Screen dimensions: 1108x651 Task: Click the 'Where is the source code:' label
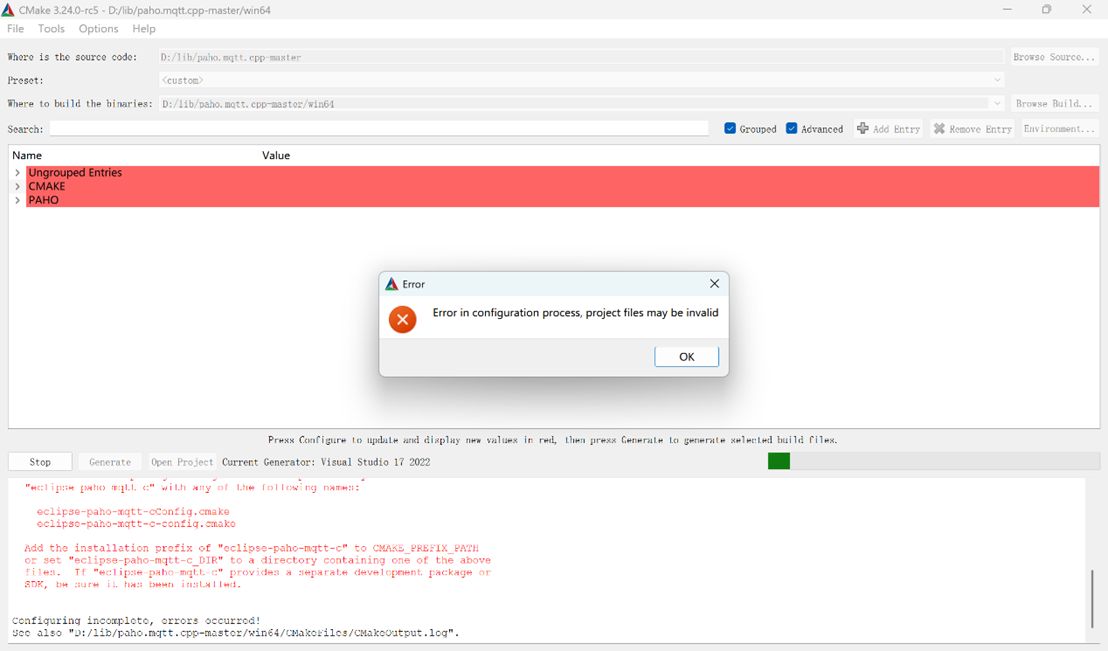coord(72,57)
